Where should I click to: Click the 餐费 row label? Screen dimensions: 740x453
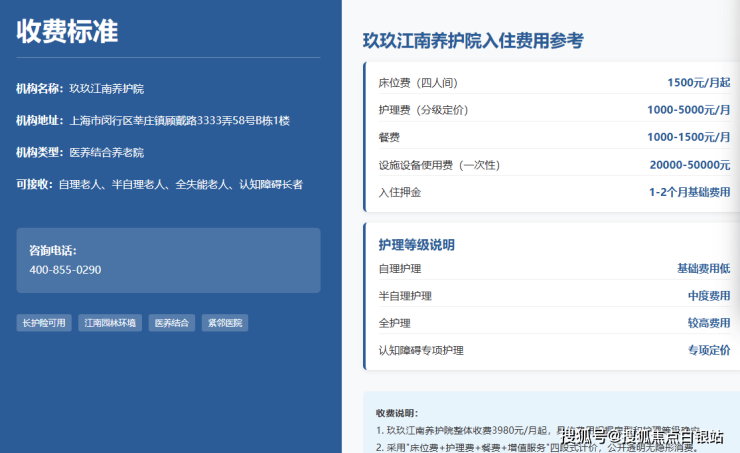click(x=389, y=137)
